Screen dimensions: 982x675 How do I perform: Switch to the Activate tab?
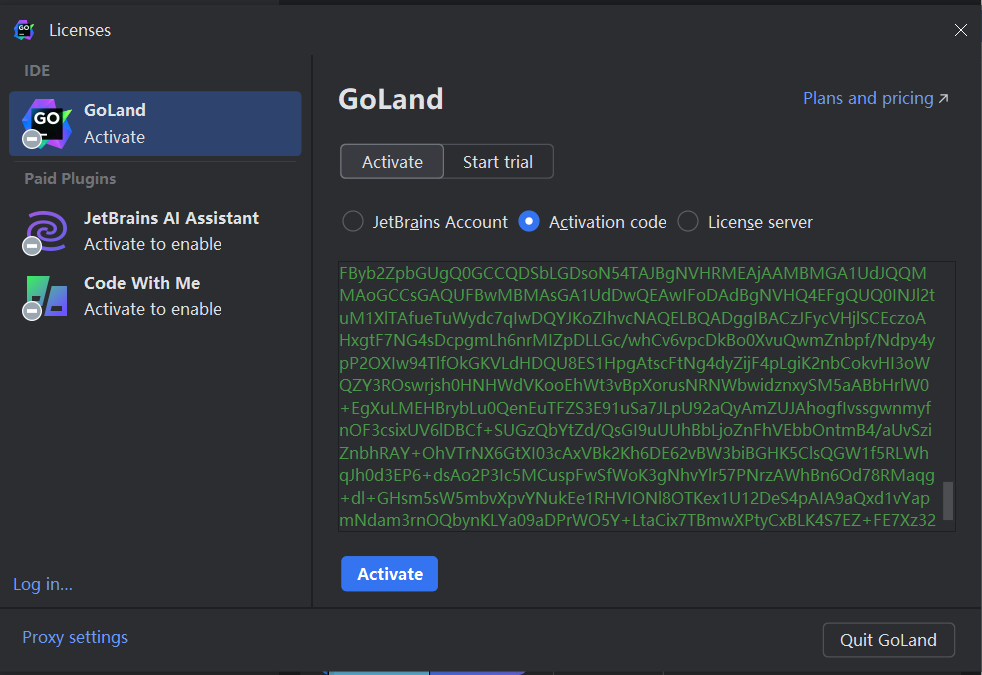(392, 162)
